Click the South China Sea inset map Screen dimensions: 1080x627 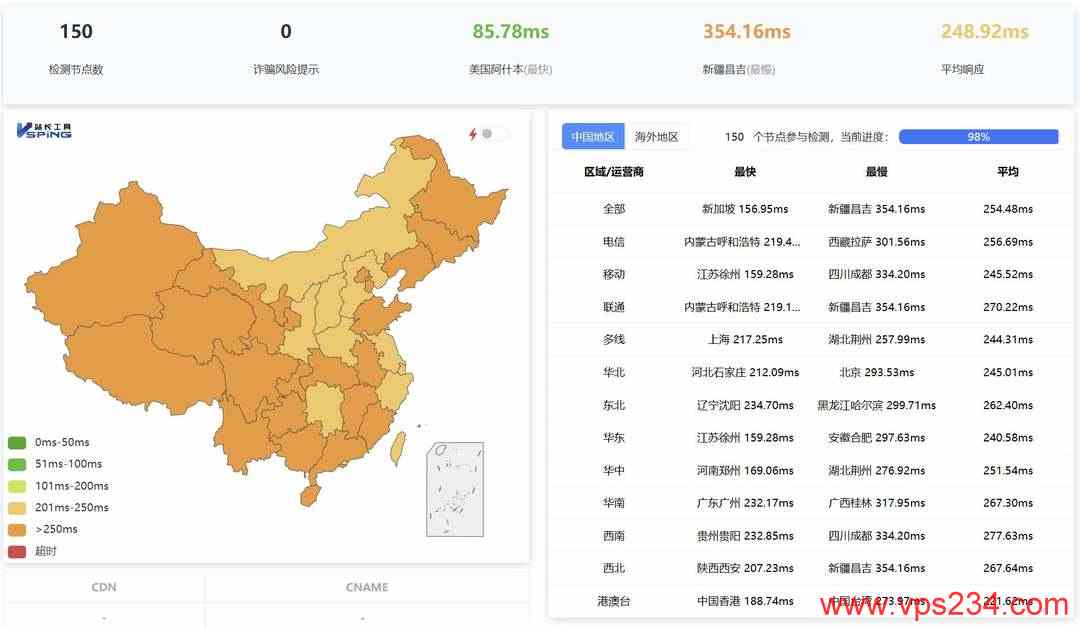point(455,489)
